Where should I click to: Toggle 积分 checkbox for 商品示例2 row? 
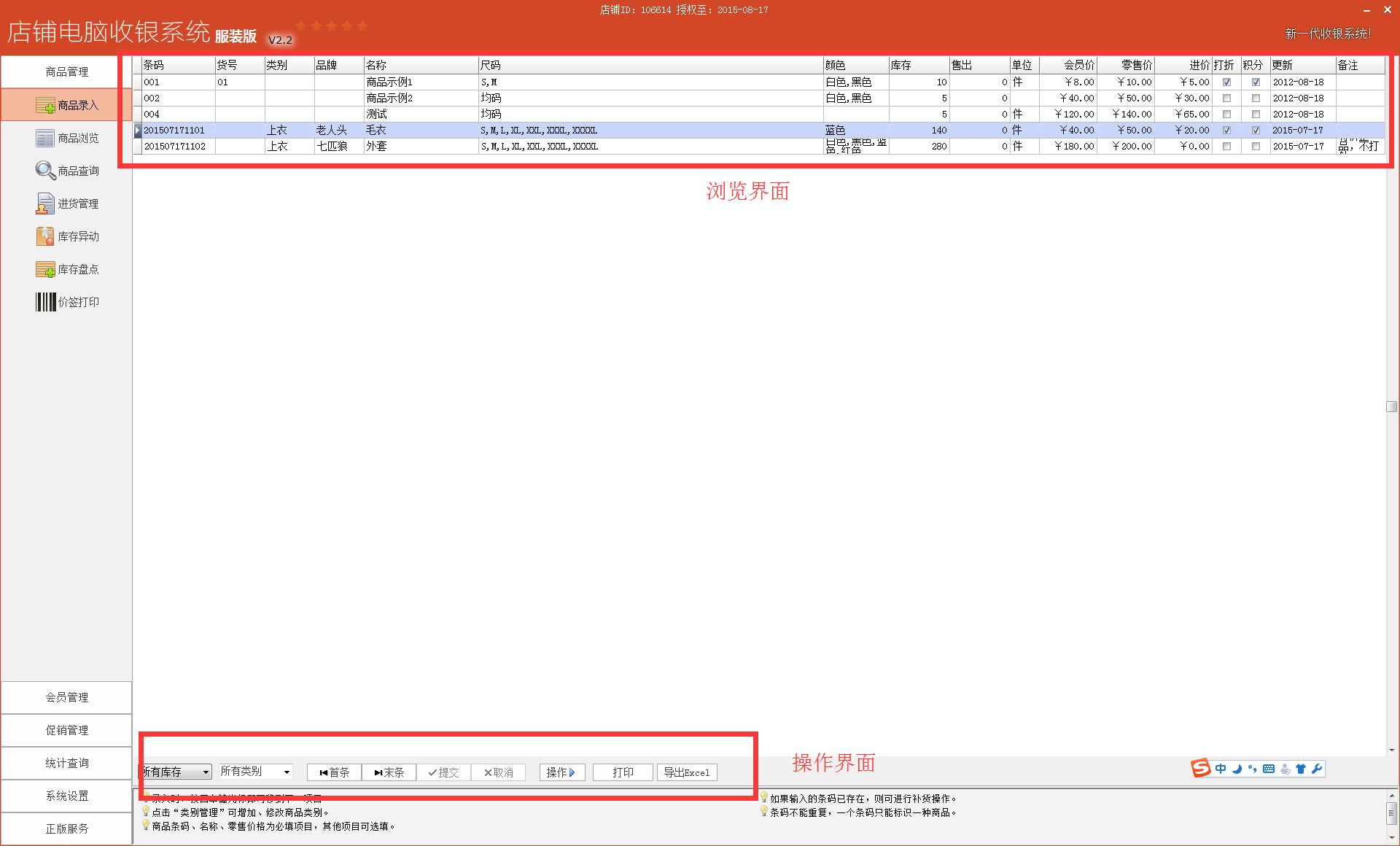pos(1256,98)
